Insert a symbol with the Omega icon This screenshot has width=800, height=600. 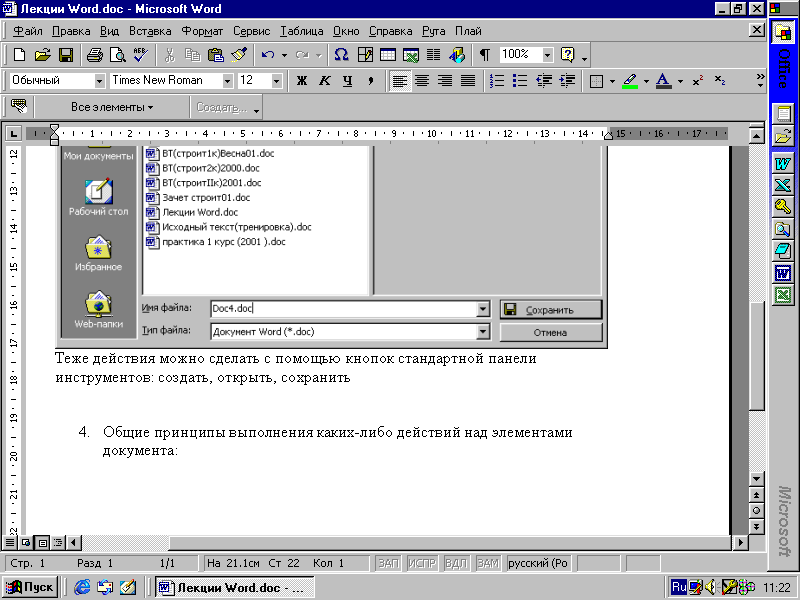coord(341,55)
